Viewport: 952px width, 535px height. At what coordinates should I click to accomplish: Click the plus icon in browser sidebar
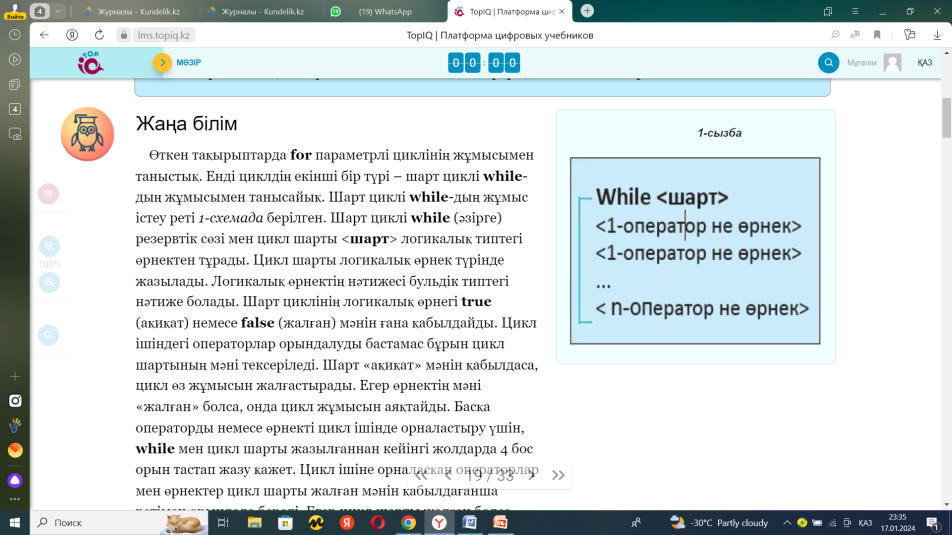point(15,377)
